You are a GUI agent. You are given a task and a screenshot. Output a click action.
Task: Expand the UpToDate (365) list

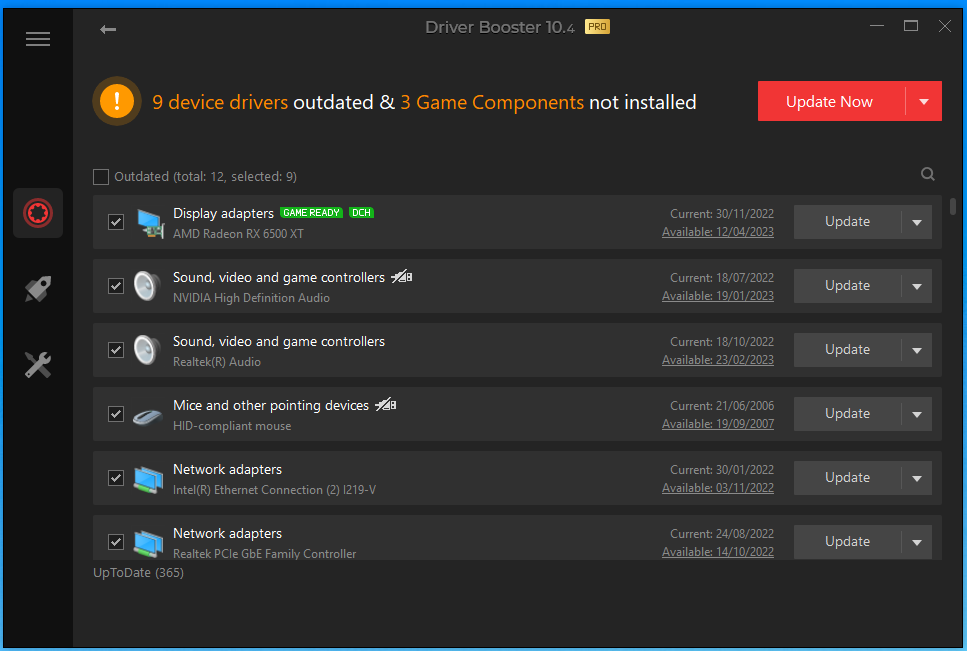[138, 573]
